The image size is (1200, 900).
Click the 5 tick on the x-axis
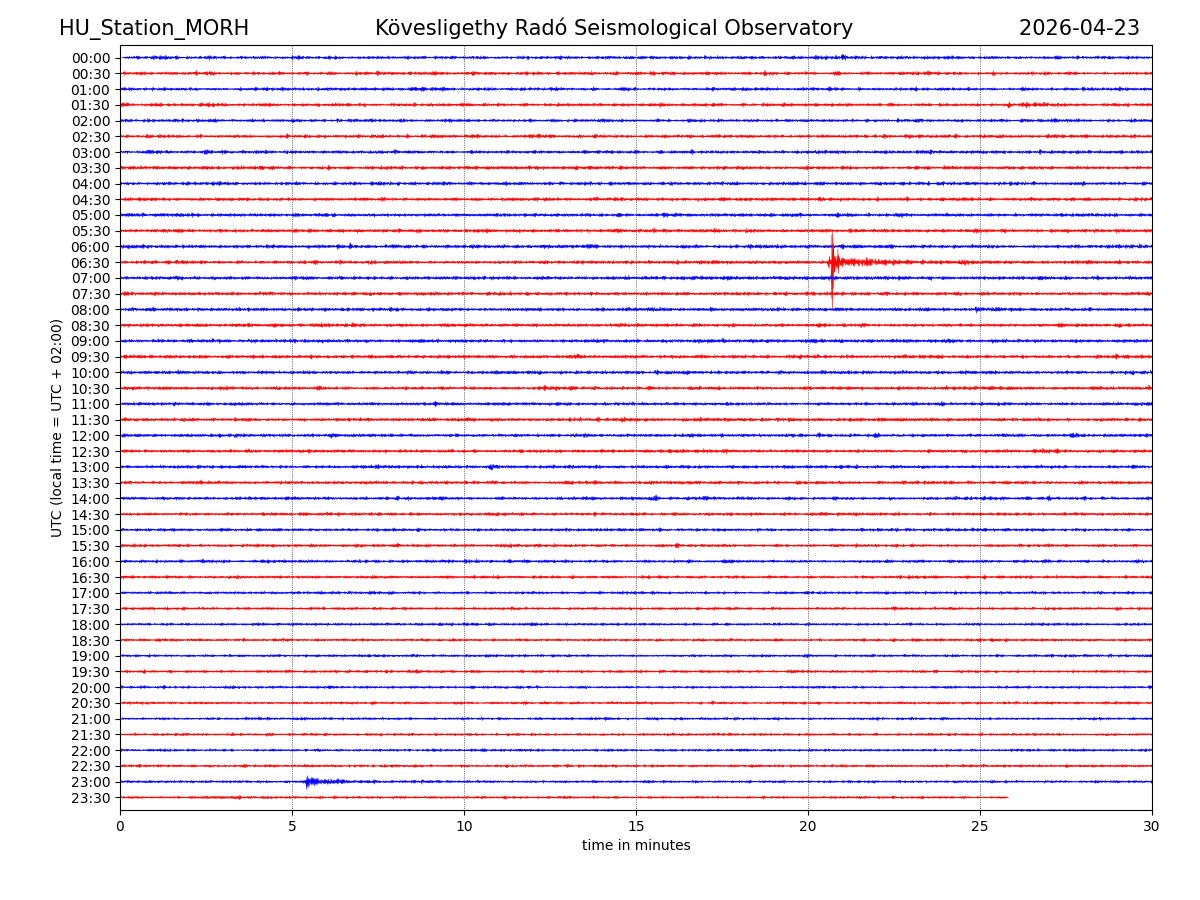(292, 826)
